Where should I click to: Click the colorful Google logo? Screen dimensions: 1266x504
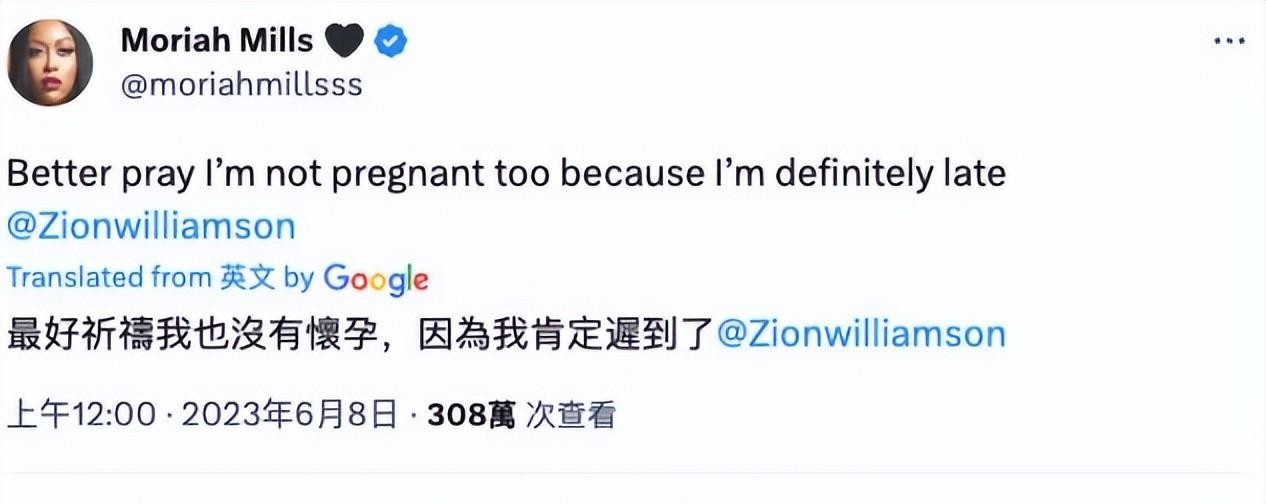coord(375,279)
